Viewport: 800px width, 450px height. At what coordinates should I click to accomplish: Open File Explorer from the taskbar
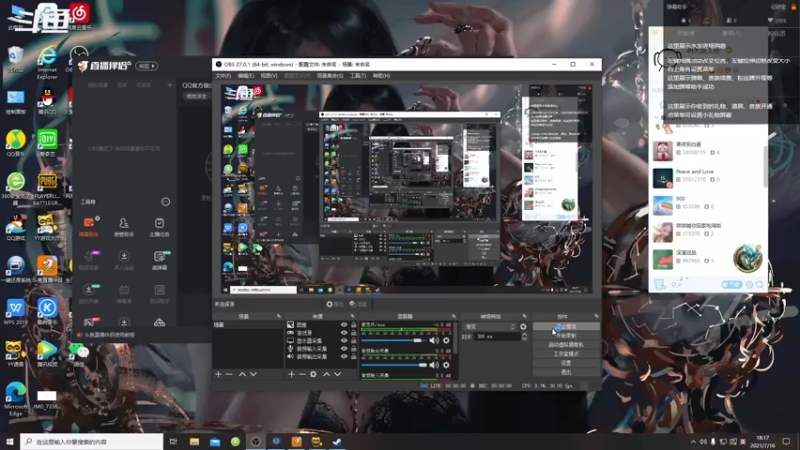click(x=194, y=441)
